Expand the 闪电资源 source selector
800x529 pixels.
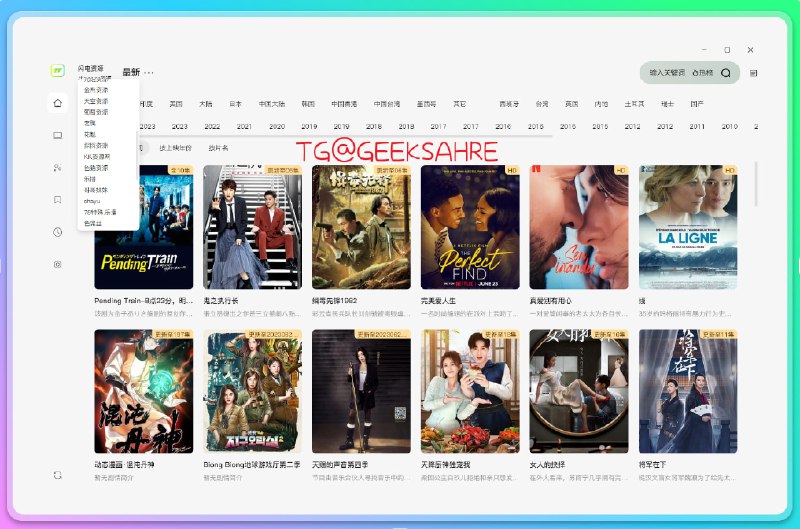coord(92,69)
